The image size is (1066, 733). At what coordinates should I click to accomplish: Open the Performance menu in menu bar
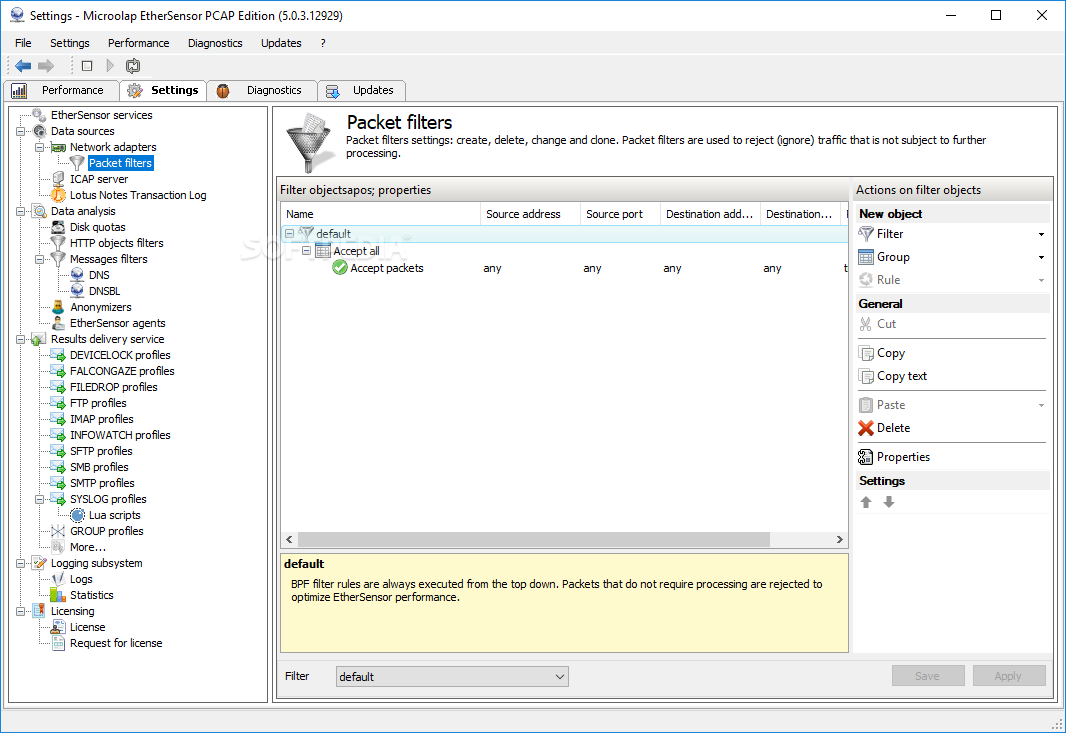(139, 43)
